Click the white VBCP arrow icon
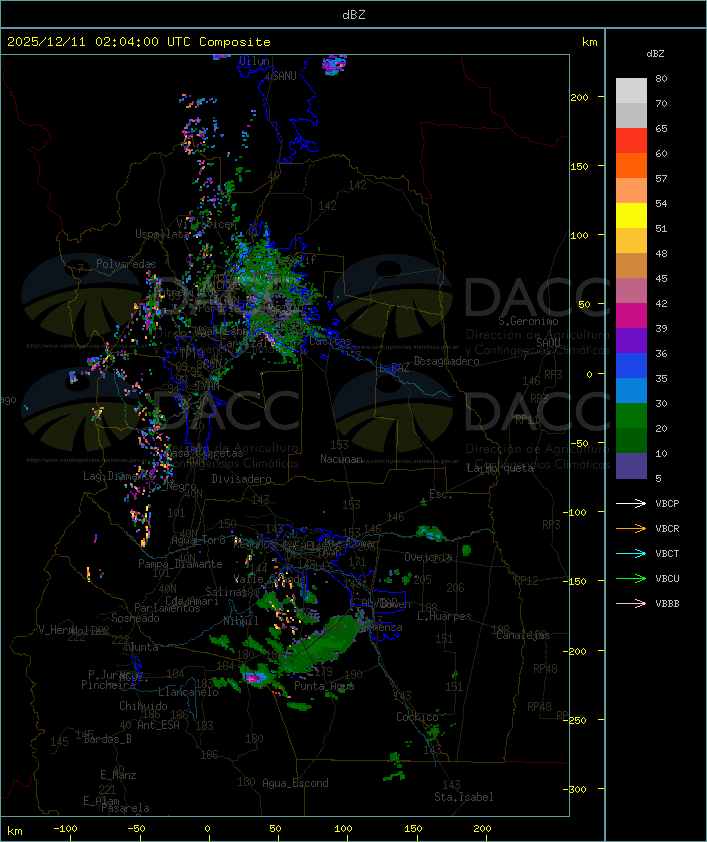Viewport: 707px width, 842px height. pos(631,503)
